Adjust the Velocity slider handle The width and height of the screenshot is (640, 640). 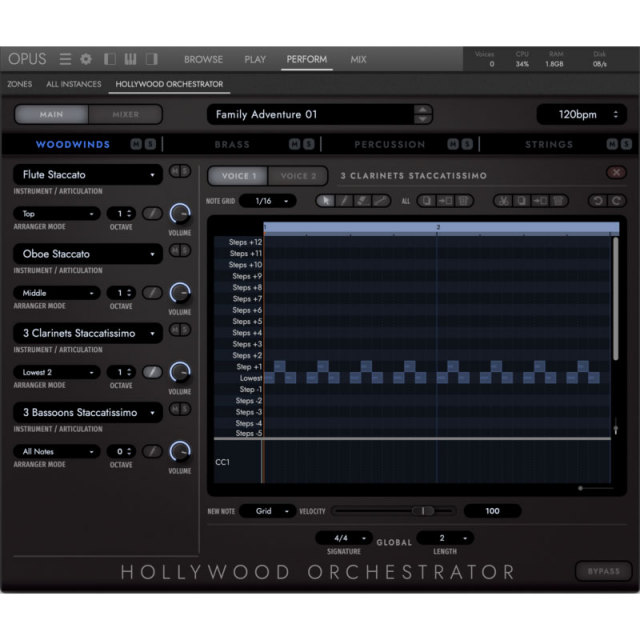(423, 511)
